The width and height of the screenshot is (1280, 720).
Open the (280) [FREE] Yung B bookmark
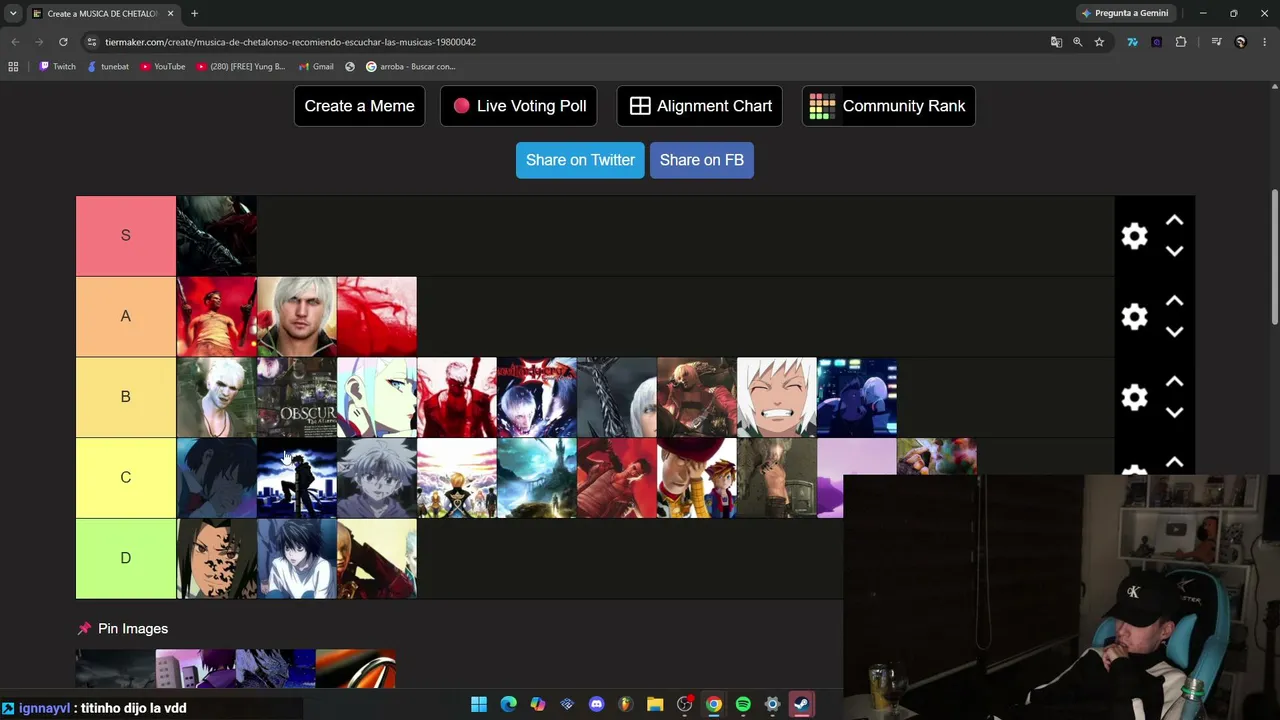[241, 67]
